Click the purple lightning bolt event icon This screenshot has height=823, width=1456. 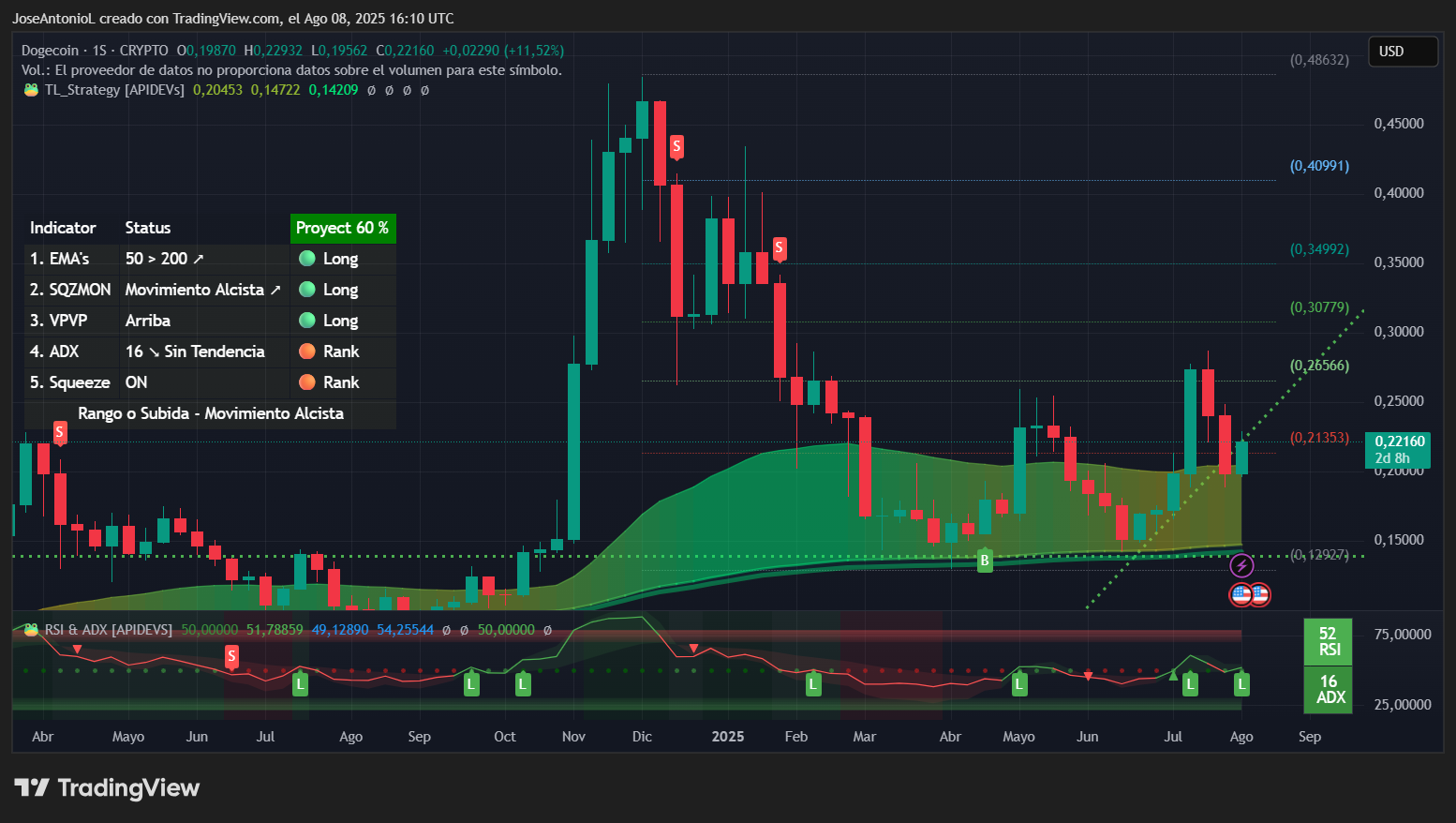1241,565
